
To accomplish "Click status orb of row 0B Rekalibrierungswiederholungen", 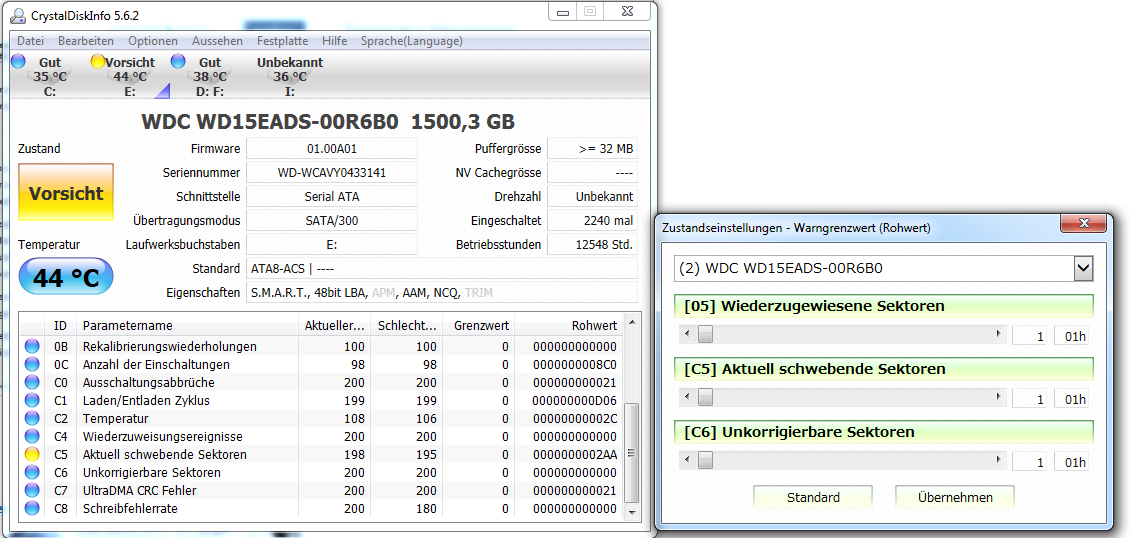I will tap(32, 346).
